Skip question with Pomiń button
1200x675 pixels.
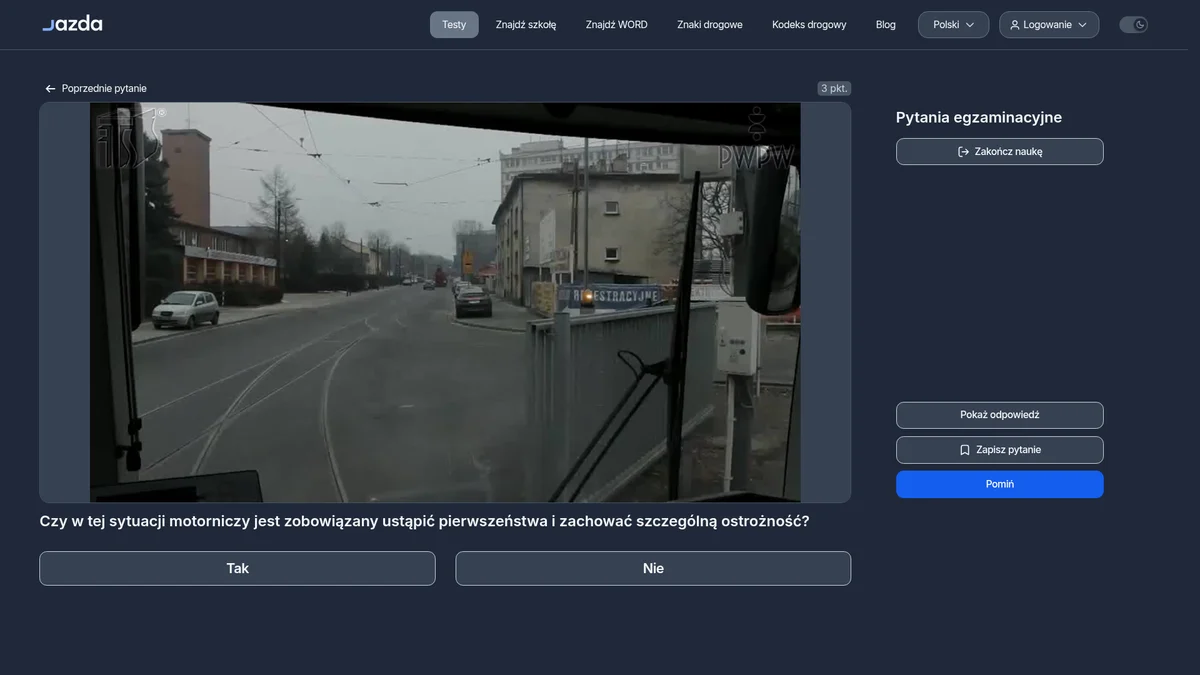click(x=1000, y=484)
